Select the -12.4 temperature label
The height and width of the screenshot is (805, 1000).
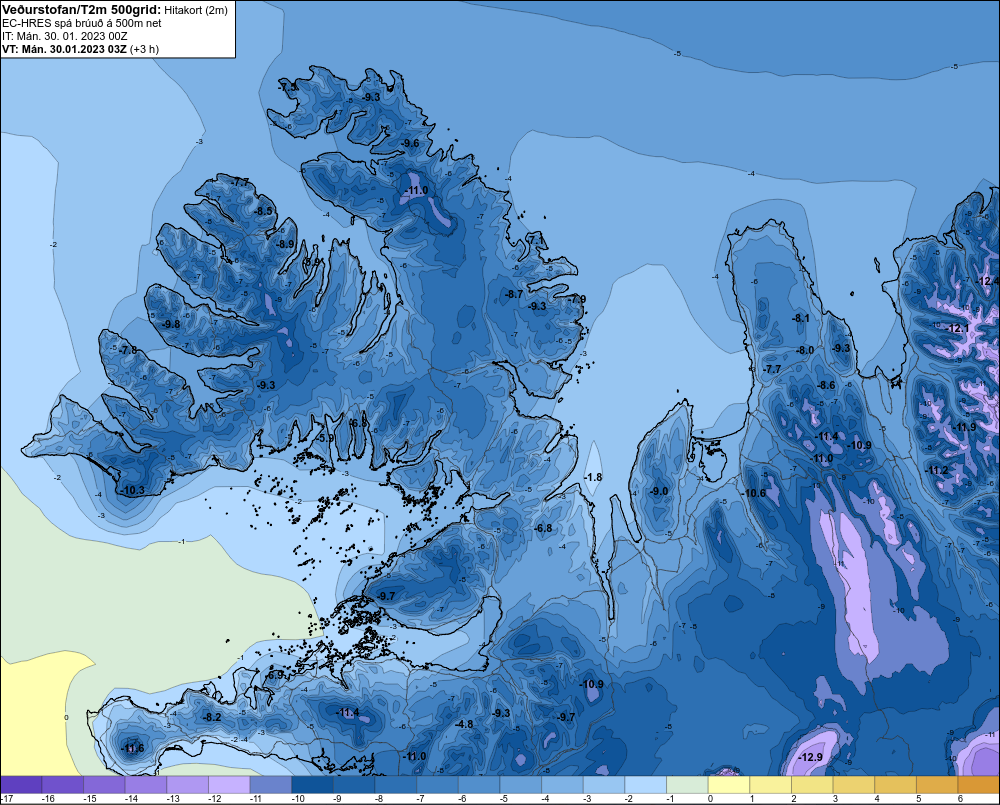tap(988, 281)
